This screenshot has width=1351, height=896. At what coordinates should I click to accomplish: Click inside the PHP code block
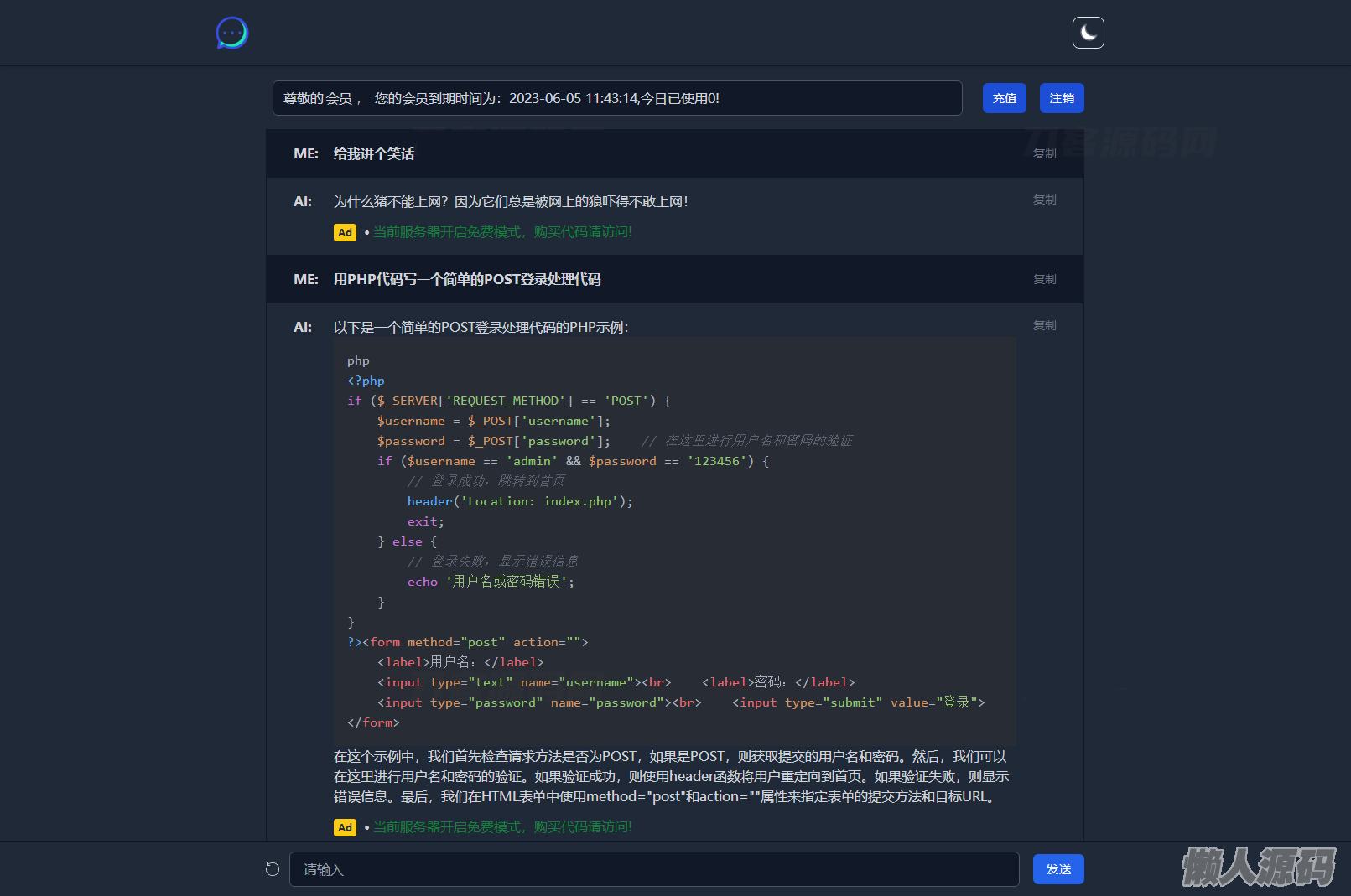(x=674, y=541)
